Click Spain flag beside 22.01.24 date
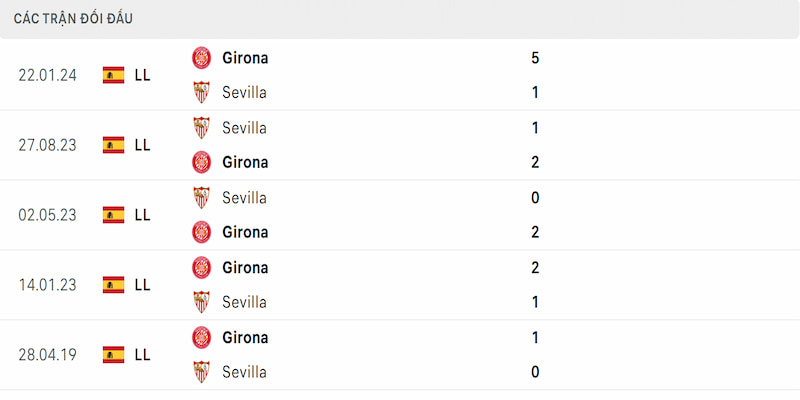The height and width of the screenshot is (400, 800). (x=113, y=75)
